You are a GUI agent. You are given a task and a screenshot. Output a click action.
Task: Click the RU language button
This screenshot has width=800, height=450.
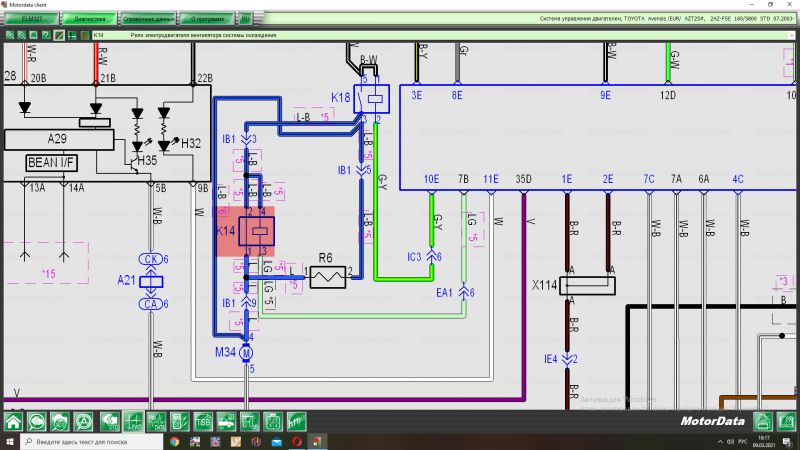click(x=246, y=18)
